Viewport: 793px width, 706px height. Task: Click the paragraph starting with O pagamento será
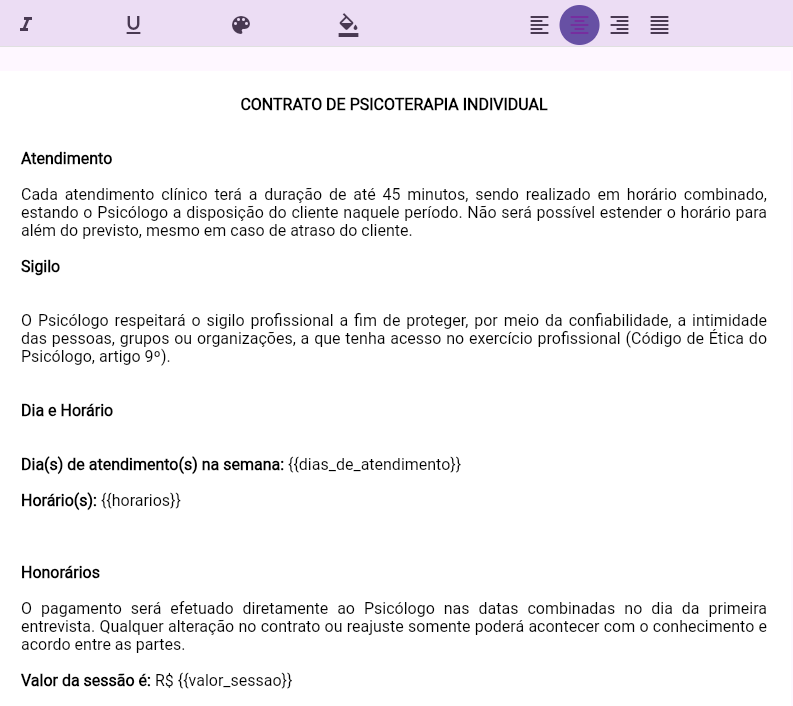coord(393,627)
